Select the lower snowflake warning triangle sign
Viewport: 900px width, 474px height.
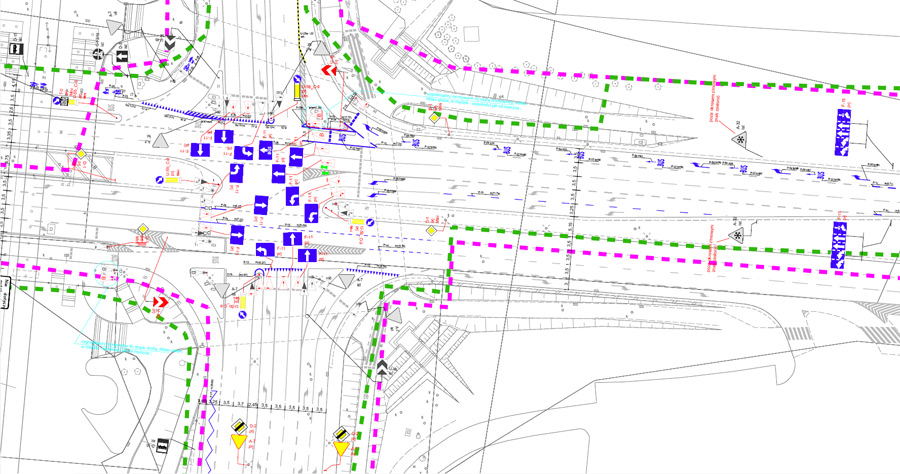pyautogui.click(x=739, y=234)
